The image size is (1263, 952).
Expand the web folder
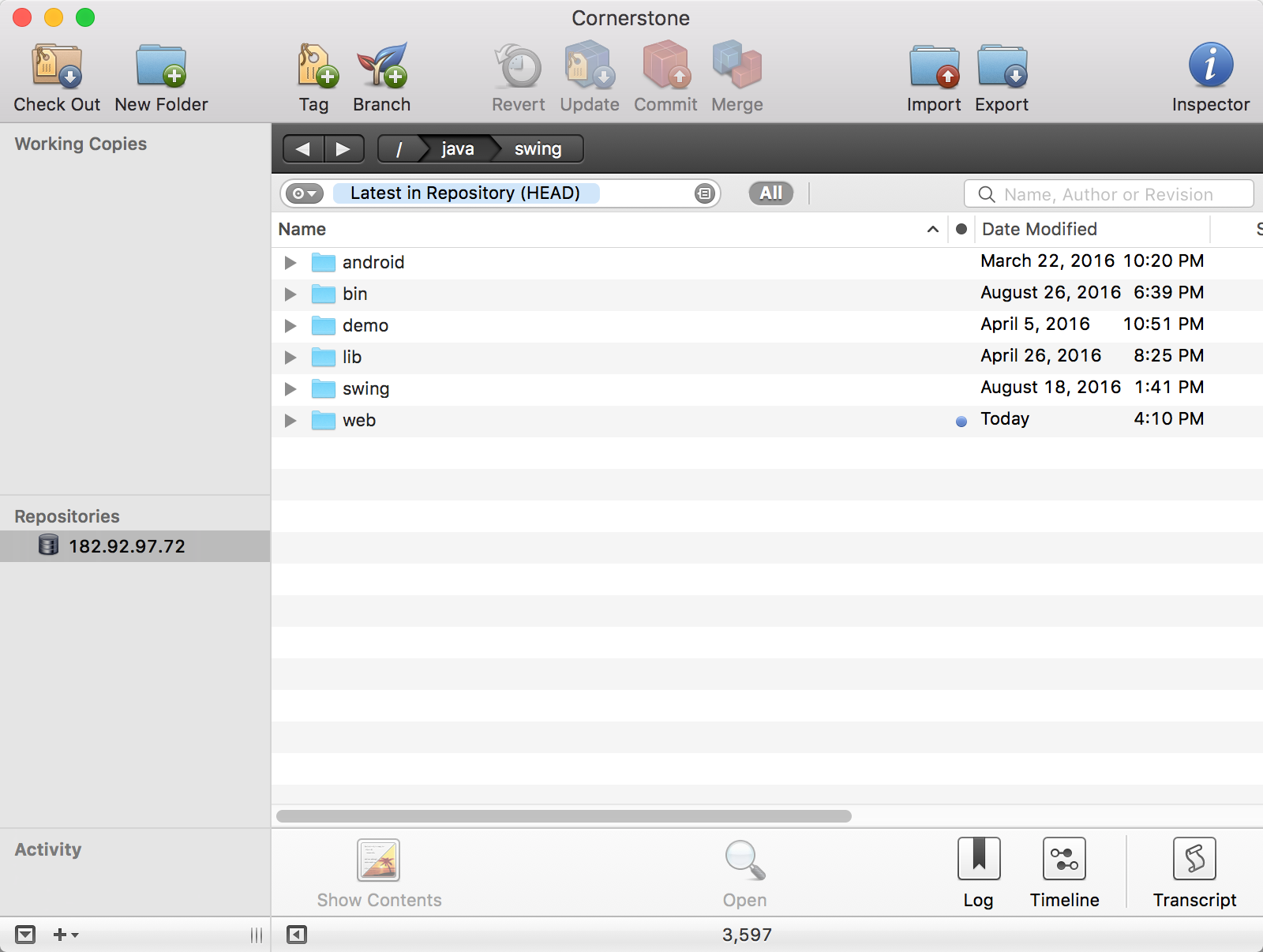point(290,420)
